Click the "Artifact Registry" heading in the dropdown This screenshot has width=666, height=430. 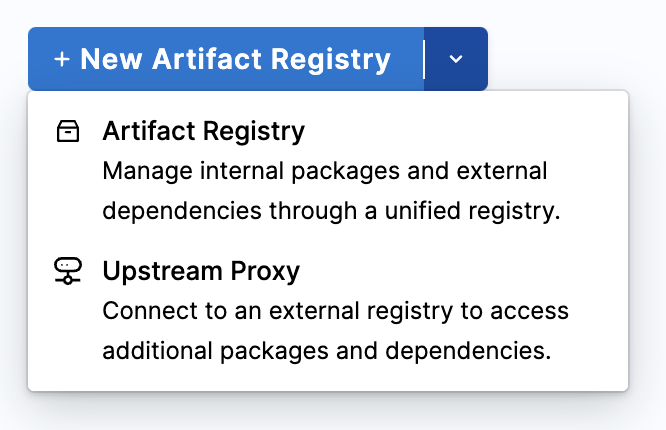coord(203,131)
